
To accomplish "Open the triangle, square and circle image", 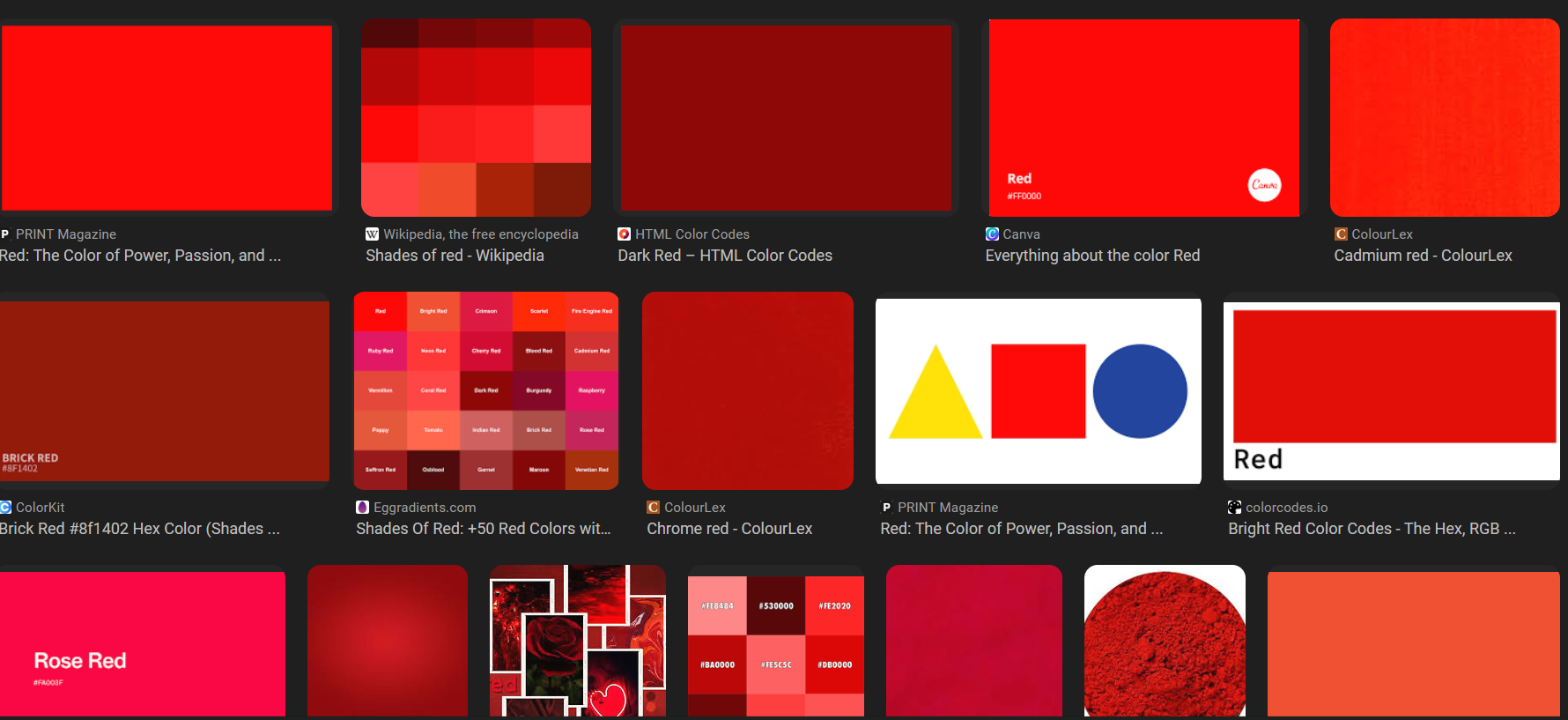I will 1039,390.
